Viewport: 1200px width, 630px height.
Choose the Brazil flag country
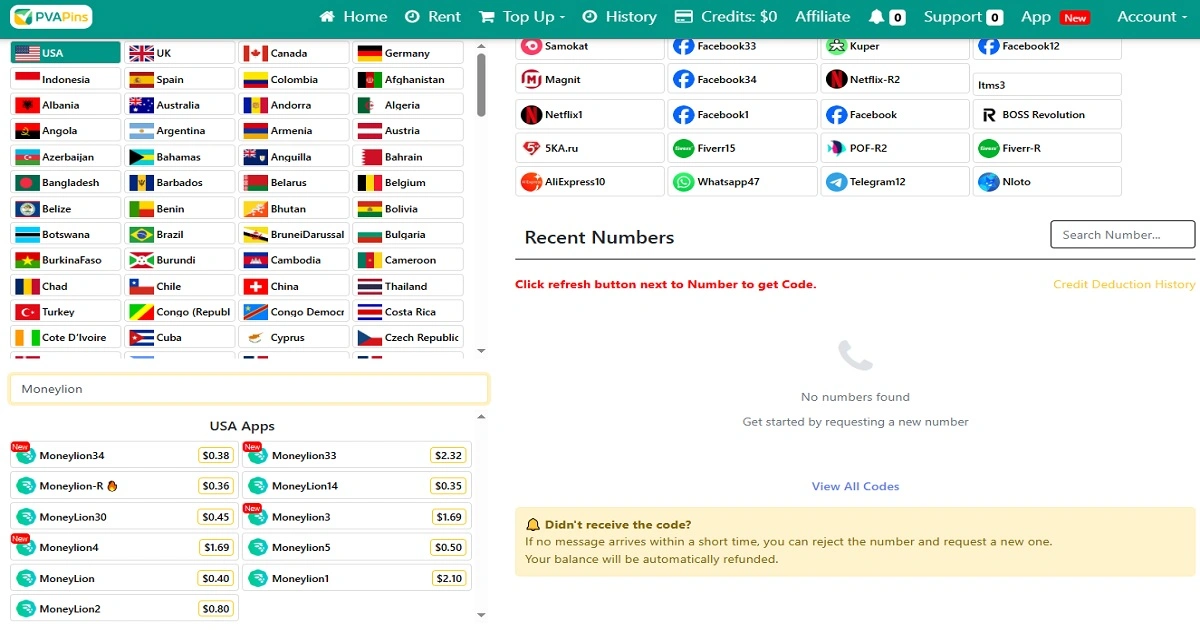179,234
